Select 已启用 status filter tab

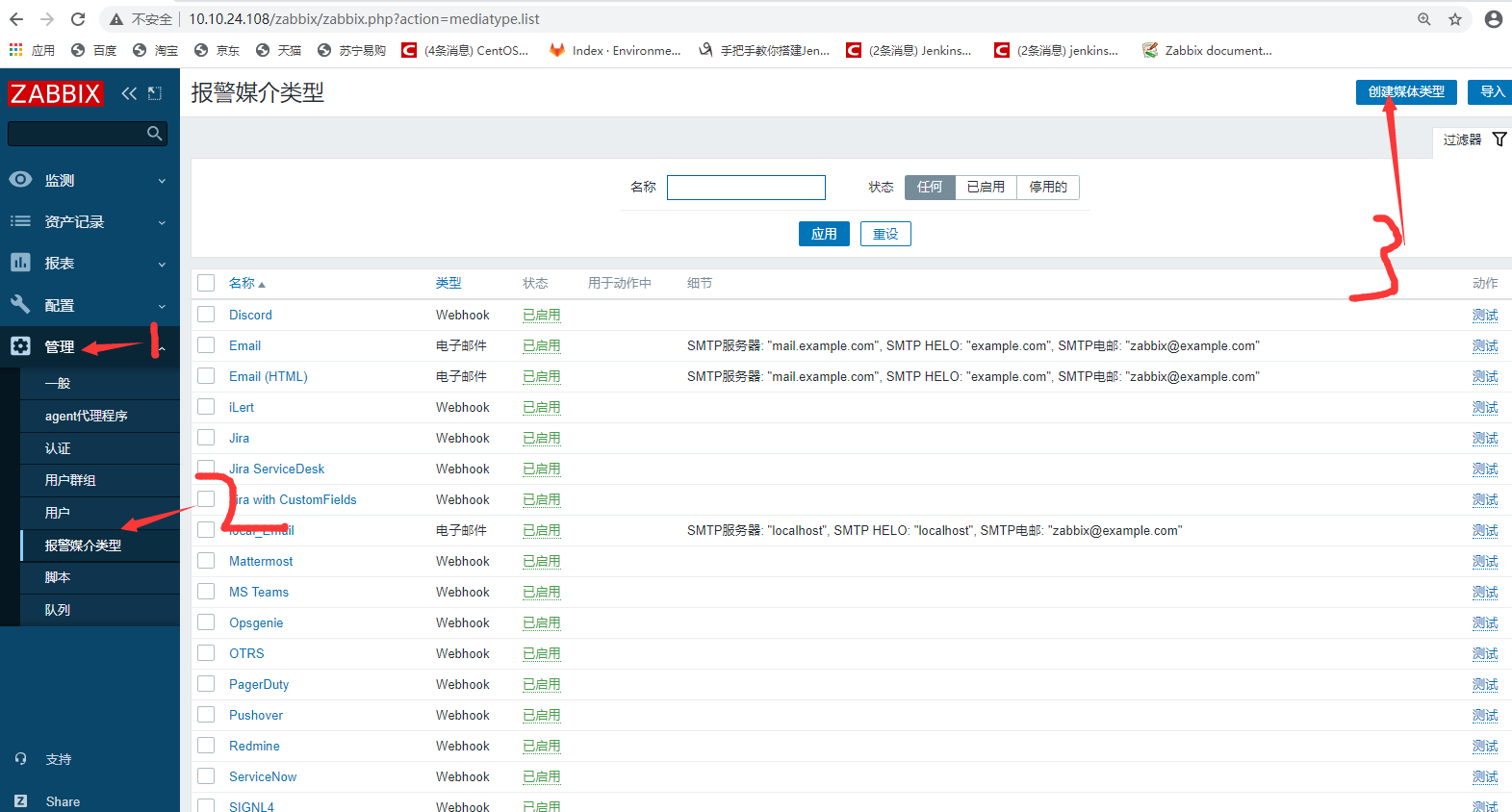click(x=986, y=187)
